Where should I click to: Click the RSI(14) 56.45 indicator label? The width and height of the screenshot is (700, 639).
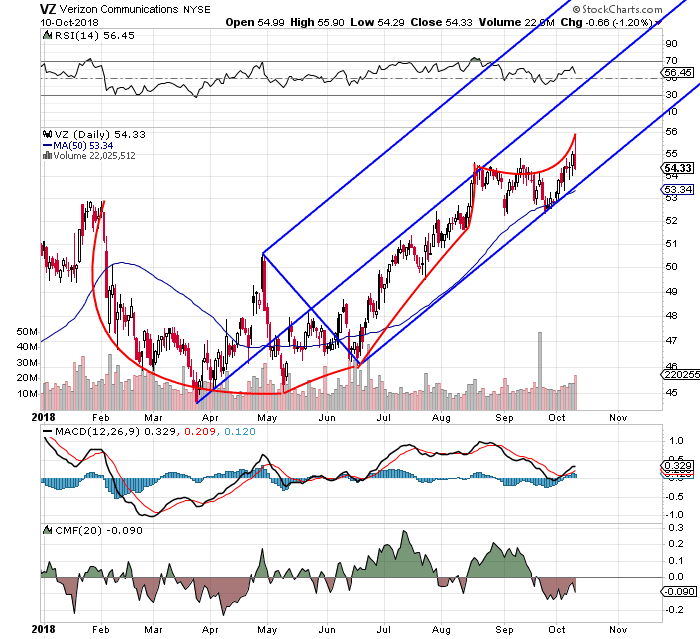(x=94, y=36)
